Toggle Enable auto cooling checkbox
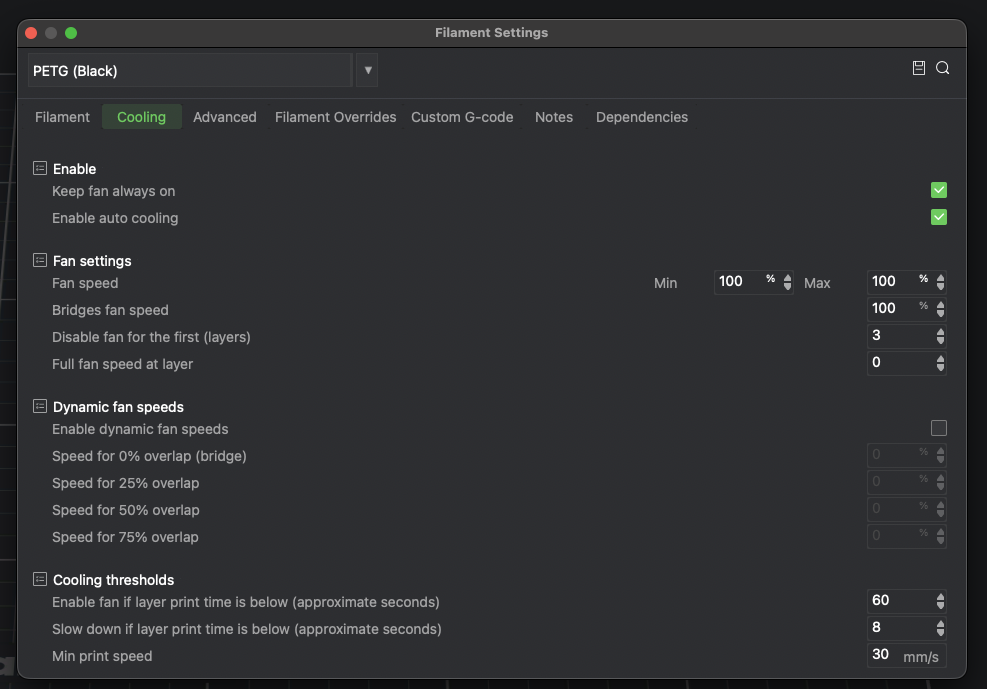This screenshot has width=987, height=689. (x=939, y=217)
